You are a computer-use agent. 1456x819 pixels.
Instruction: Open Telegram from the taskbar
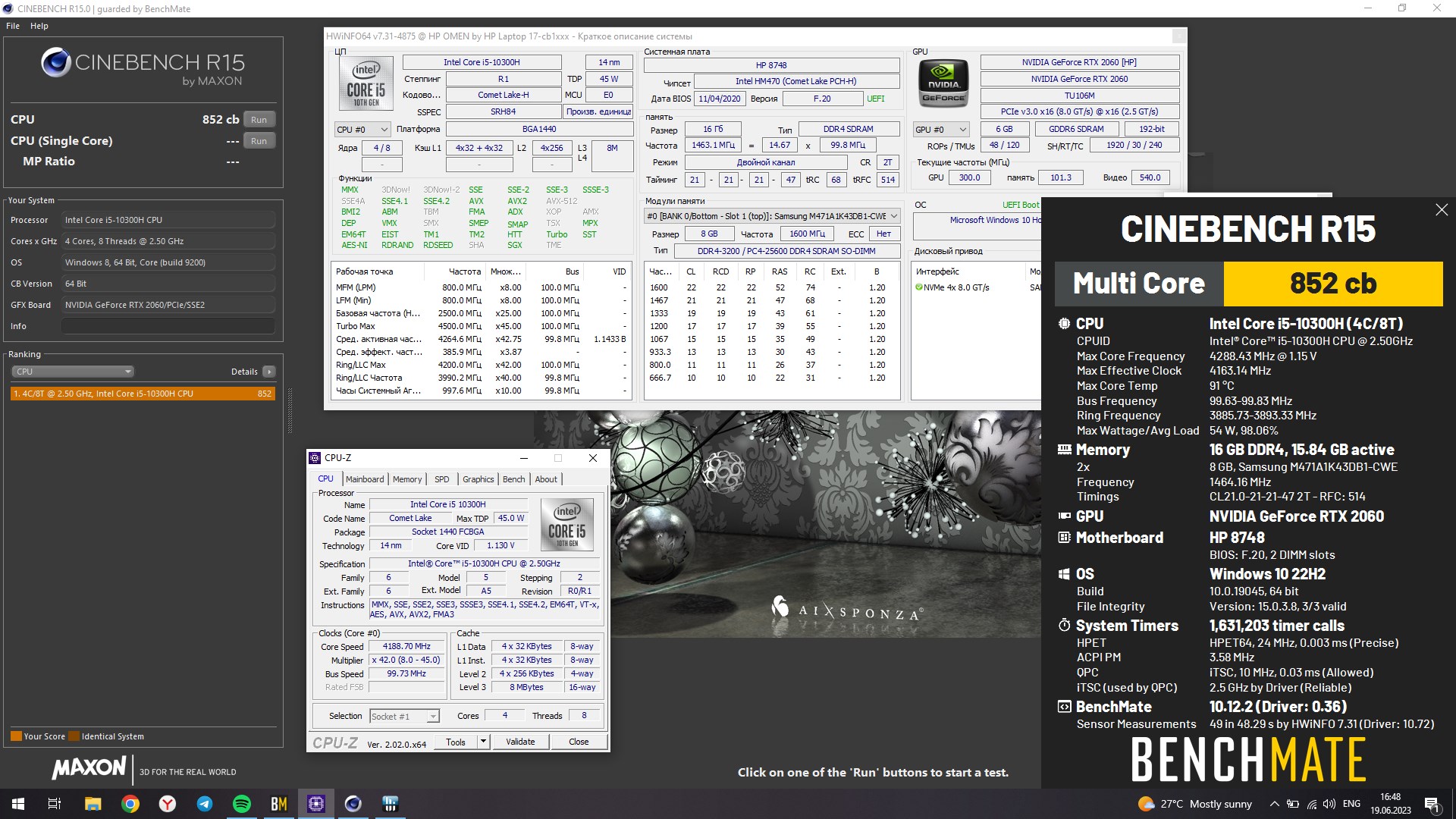(x=205, y=804)
